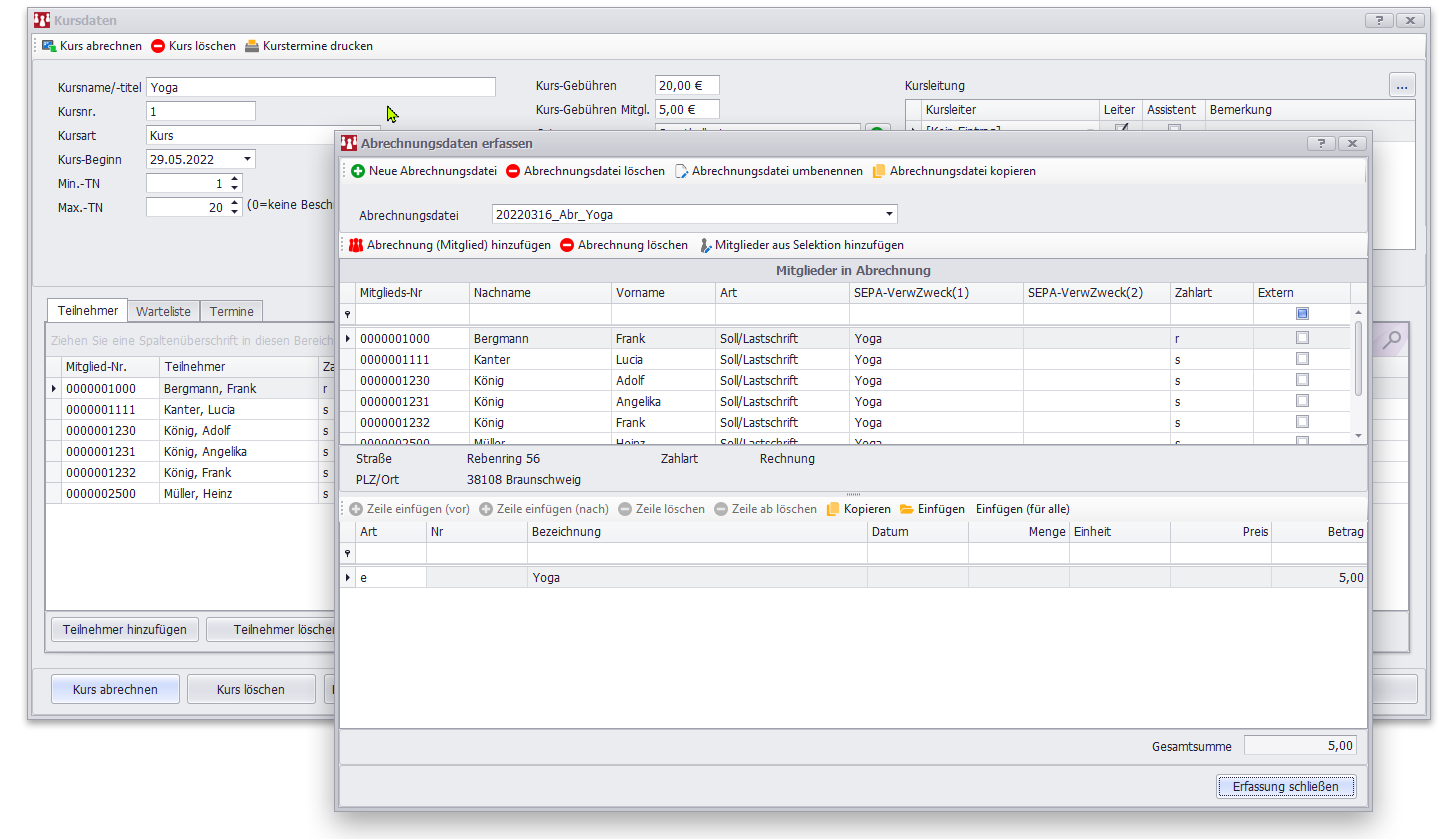Click the Abrechnungsdatei kopieren icon
1442x839 pixels.
point(879,171)
